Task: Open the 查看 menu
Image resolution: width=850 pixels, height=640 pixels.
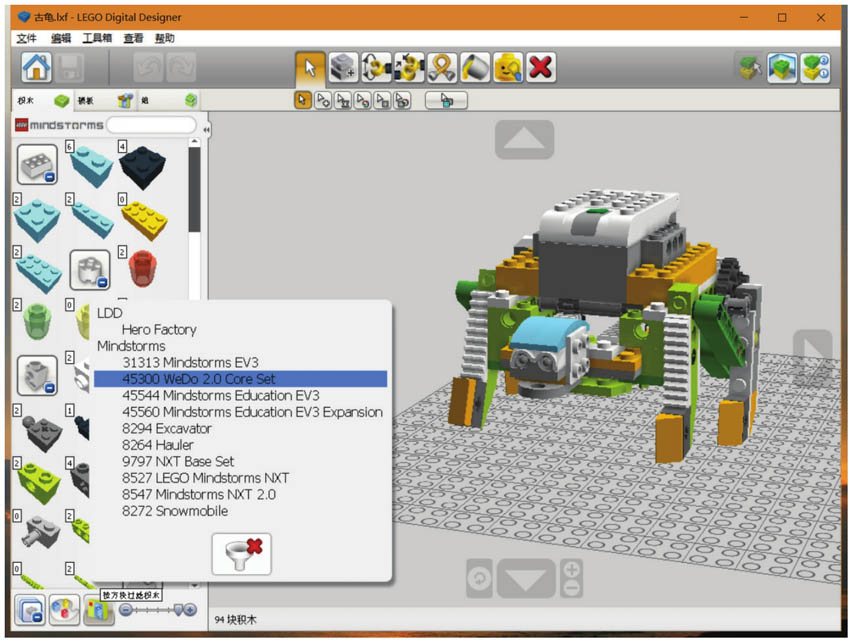Action: click(x=133, y=38)
